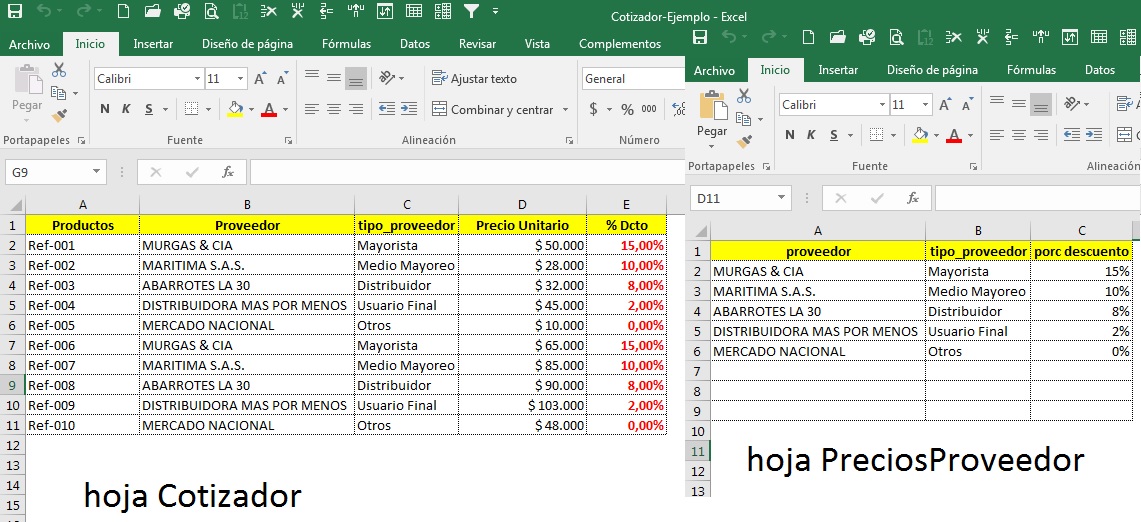Decrease font size in Cotizador window
The width and height of the screenshot is (1141, 522).
point(282,79)
